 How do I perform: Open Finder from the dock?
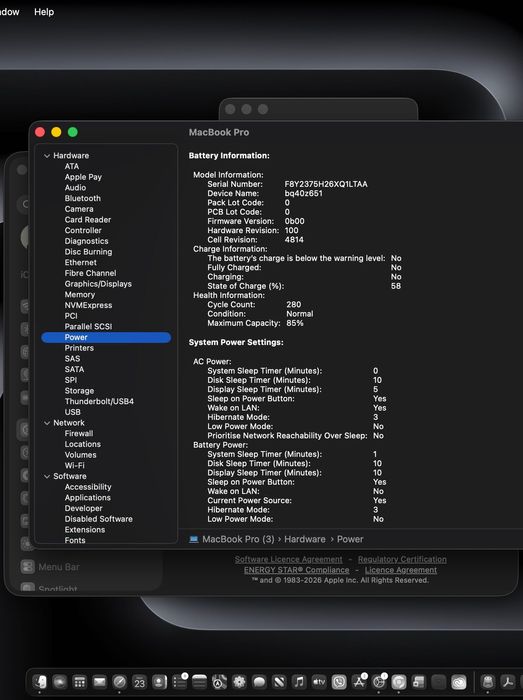40,681
